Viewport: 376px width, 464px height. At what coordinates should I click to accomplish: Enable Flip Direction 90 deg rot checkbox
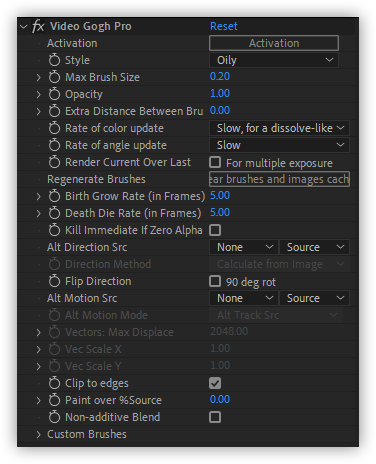(215, 281)
